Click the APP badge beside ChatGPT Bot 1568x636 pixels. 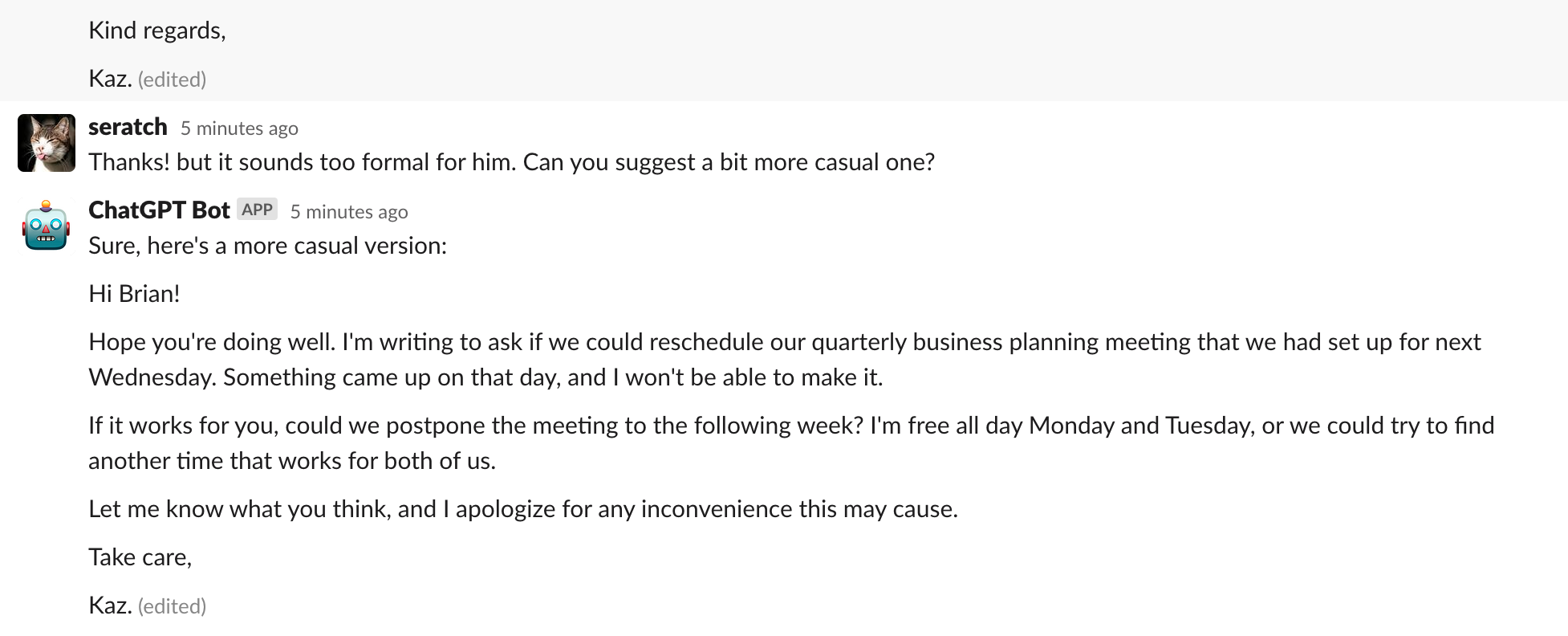[257, 210]
